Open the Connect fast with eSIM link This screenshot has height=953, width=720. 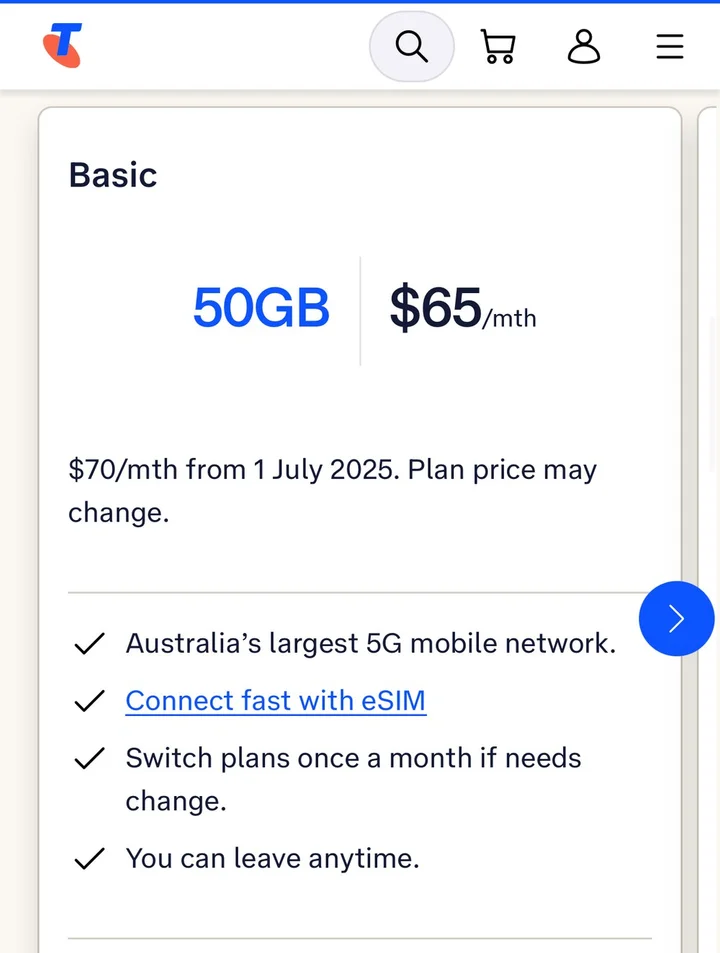coord(275,701)
